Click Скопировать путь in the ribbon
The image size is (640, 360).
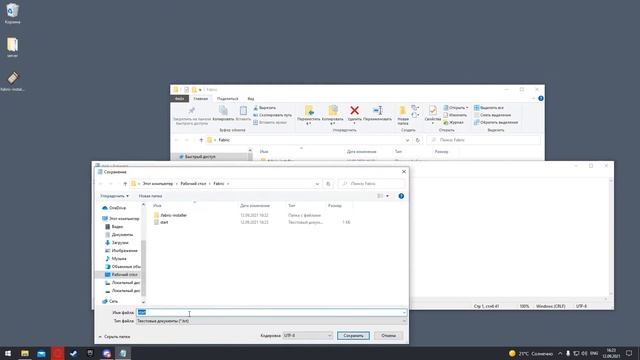click(x=272, y=115)
